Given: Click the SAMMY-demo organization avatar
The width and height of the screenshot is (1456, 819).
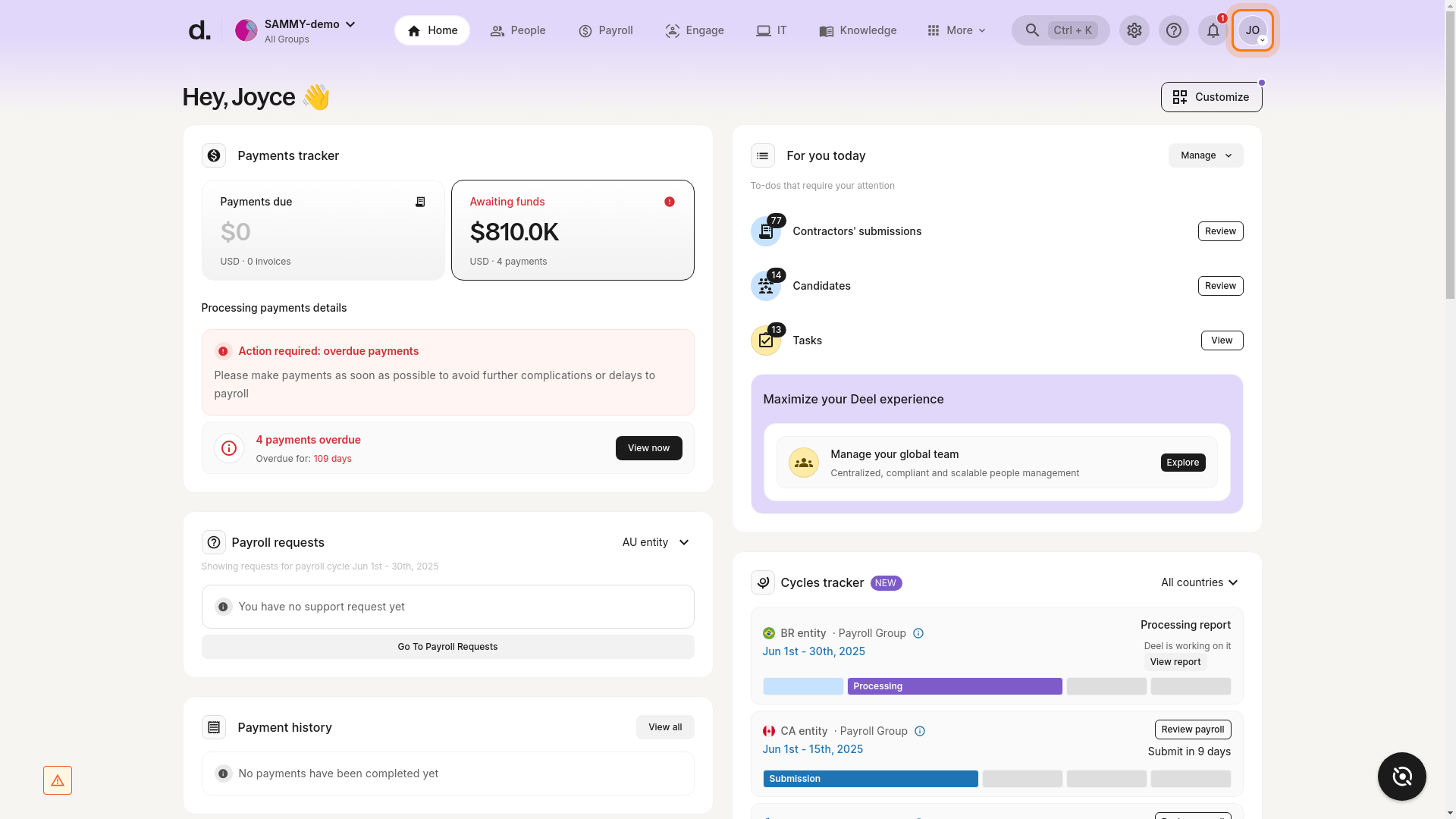Looking at the screenshot, I should tap(246, 30).
